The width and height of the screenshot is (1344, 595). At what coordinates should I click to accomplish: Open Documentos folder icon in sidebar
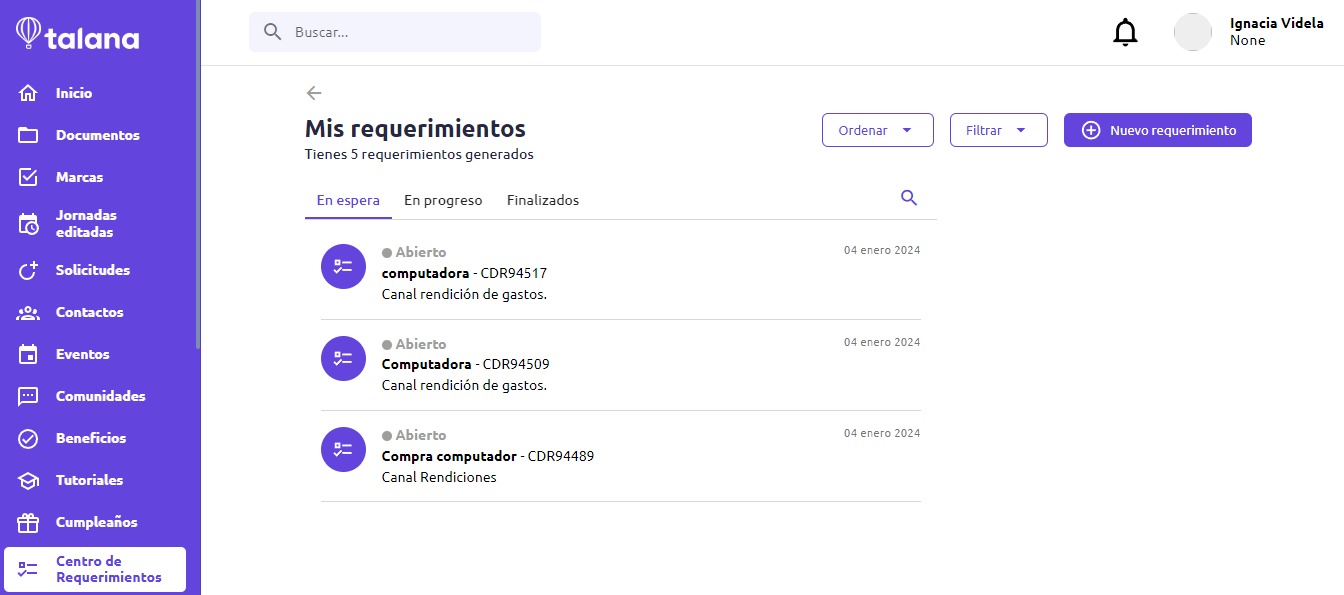[x=28, y=135]
